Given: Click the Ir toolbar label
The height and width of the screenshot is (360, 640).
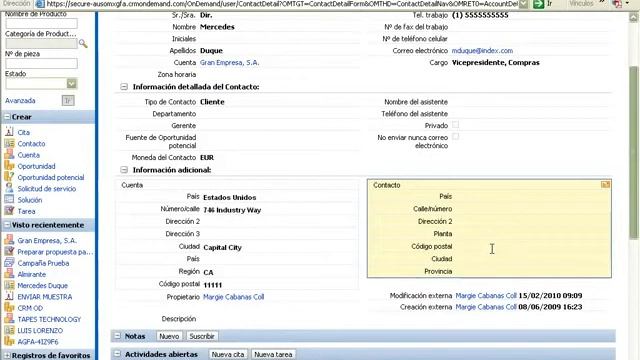Looking at the screenshot, I should click(549, 4).
